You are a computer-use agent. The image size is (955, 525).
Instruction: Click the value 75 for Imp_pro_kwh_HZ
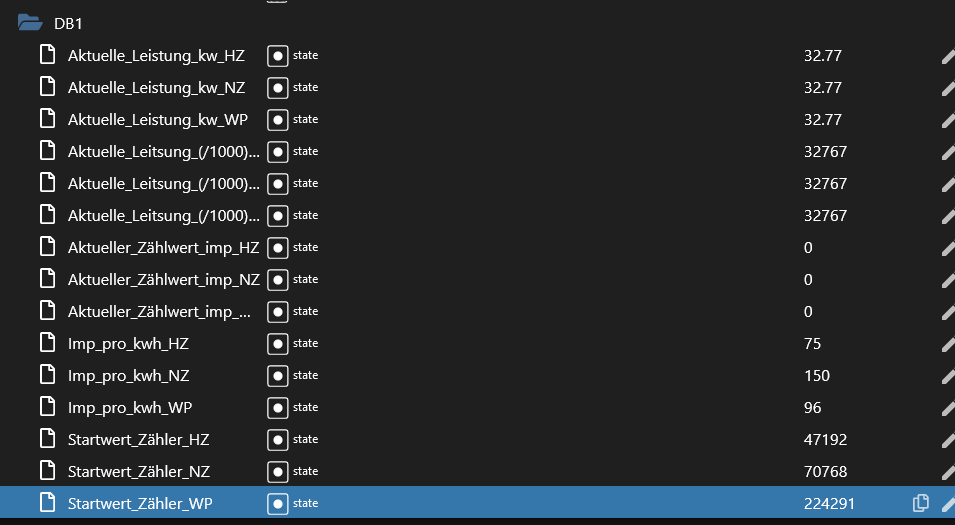coord(812,344)
